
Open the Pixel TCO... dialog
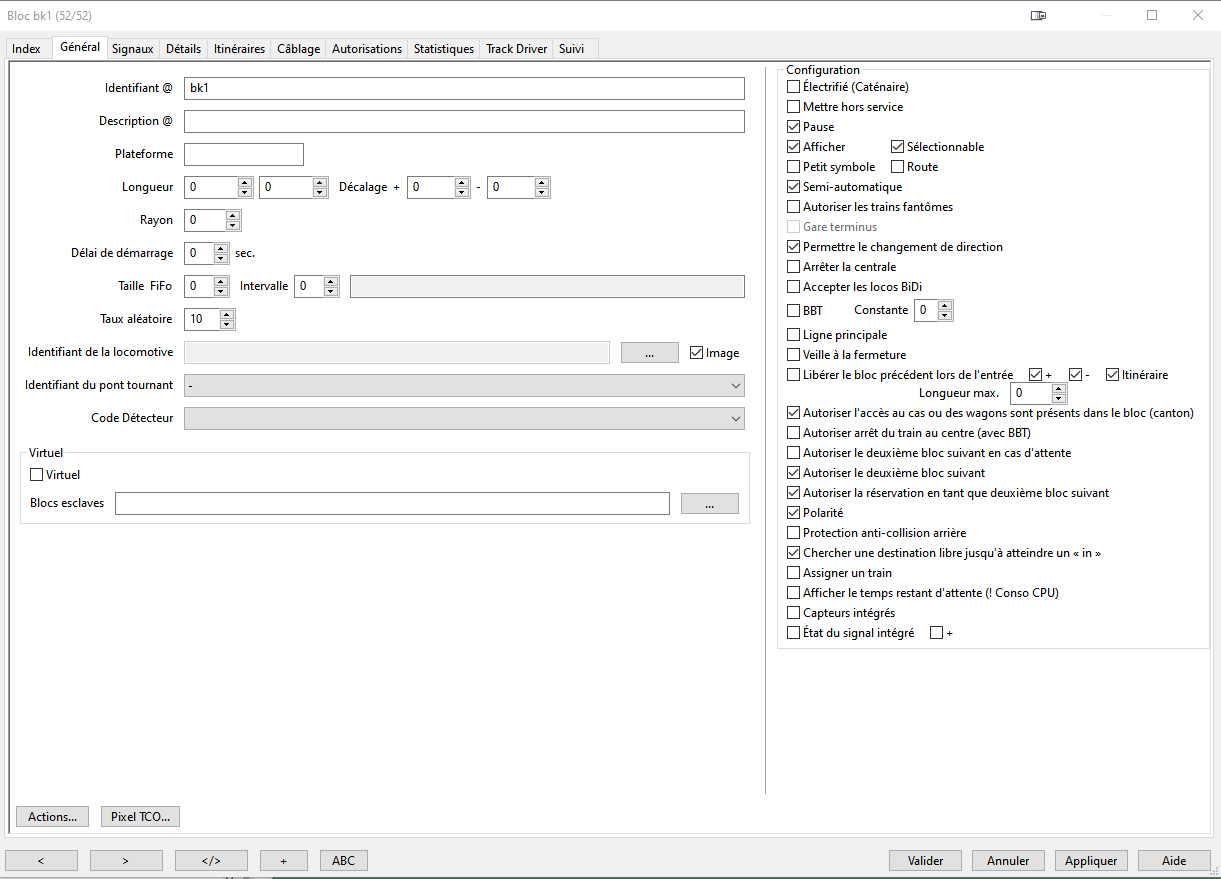point(140,817)
